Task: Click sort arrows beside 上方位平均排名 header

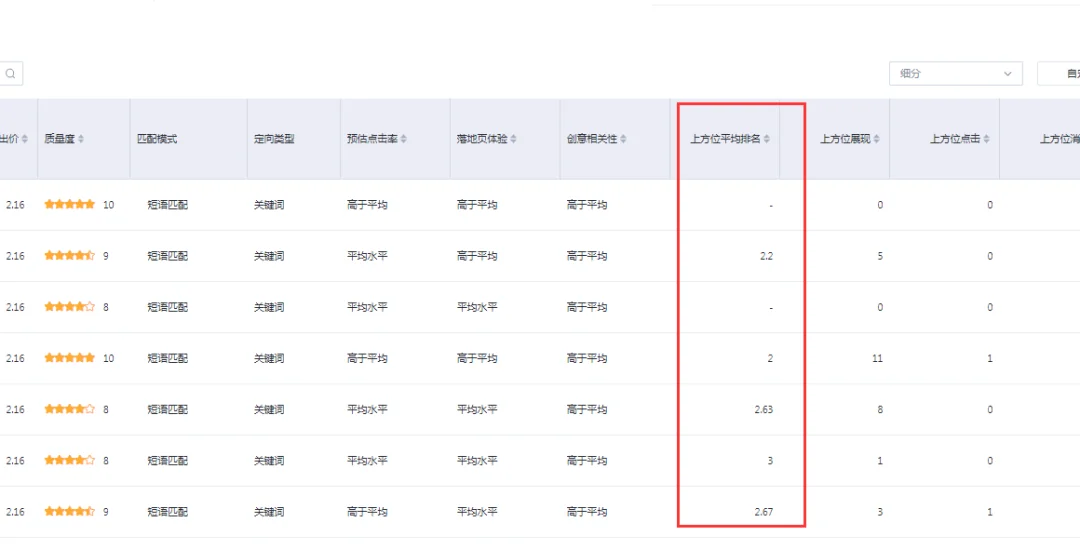Action: [767, 139]
